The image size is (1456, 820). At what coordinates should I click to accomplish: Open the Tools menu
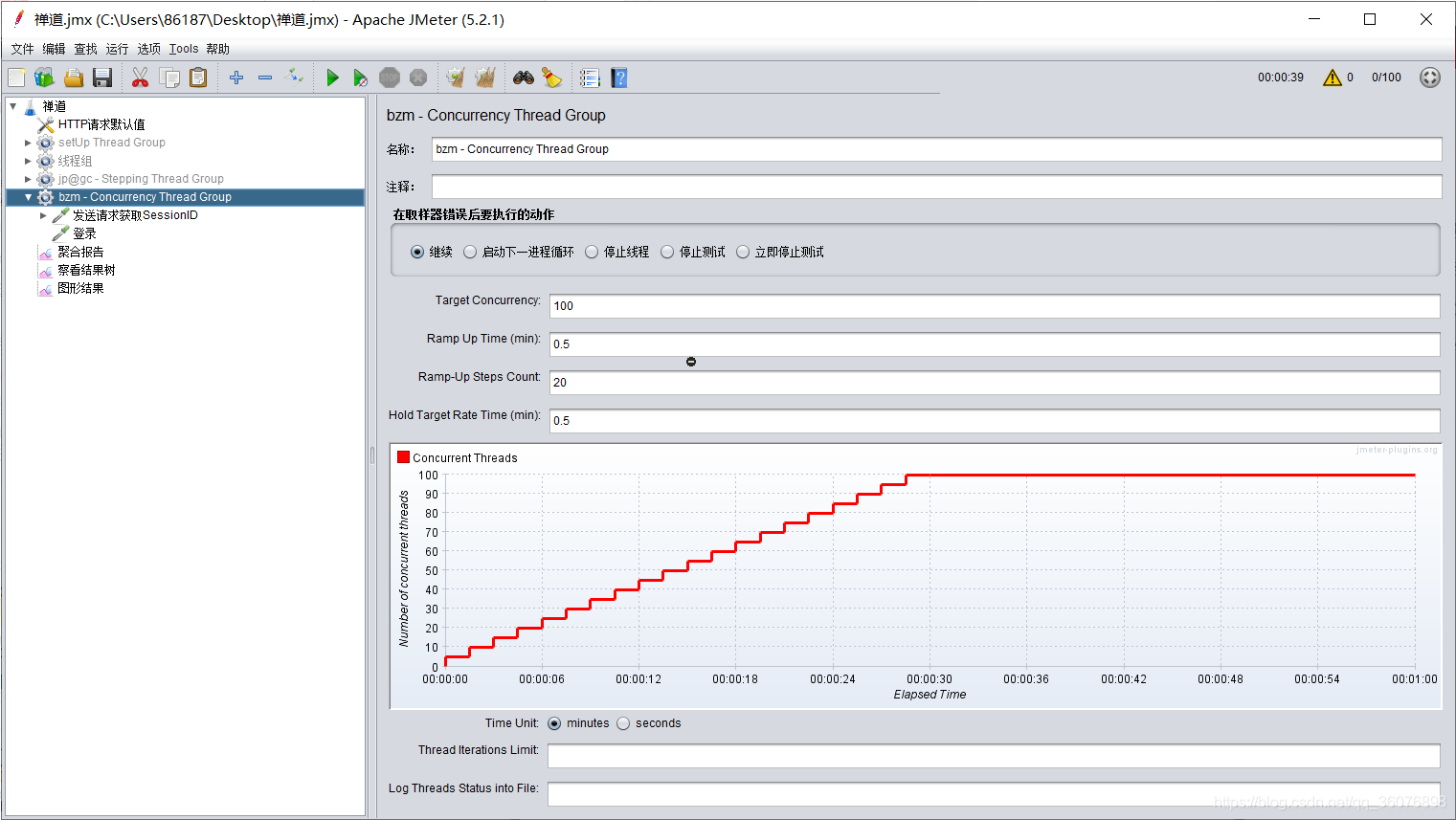[184, 49]
